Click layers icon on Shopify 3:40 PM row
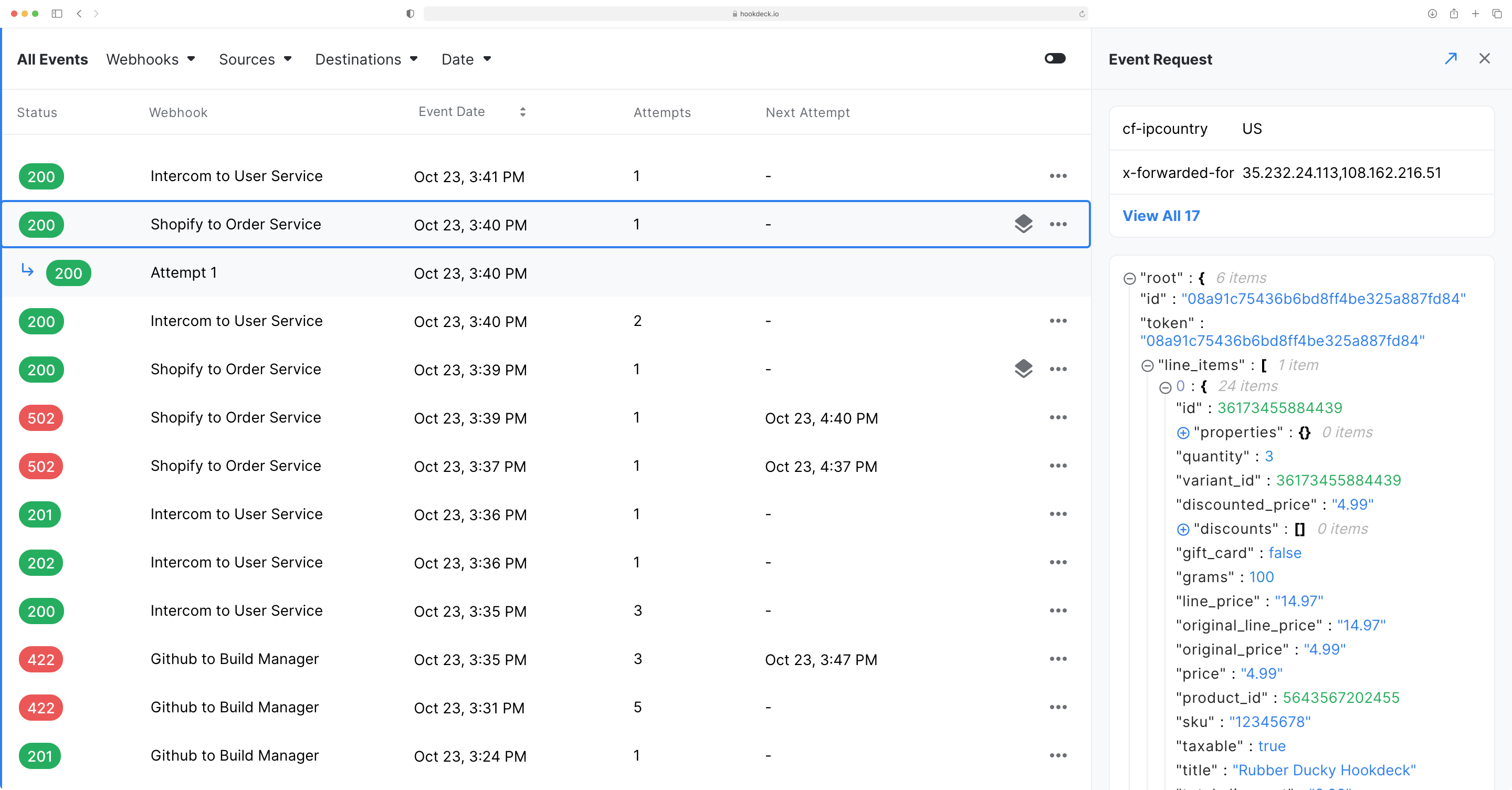 (x=1023, y=224)
